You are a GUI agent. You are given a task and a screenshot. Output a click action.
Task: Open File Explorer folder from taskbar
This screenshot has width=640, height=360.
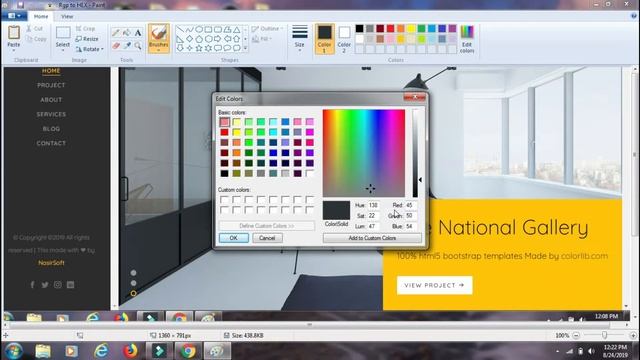42,351
